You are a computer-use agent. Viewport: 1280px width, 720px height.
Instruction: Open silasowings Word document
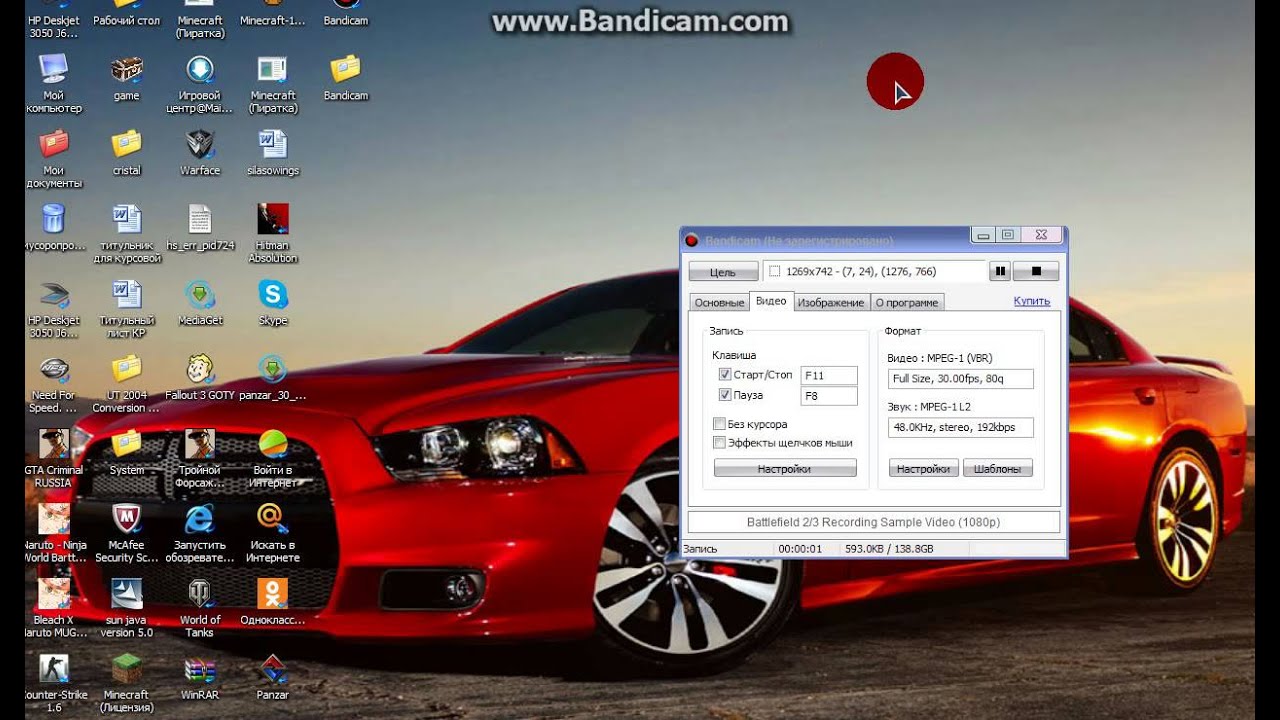pos(273,152)
